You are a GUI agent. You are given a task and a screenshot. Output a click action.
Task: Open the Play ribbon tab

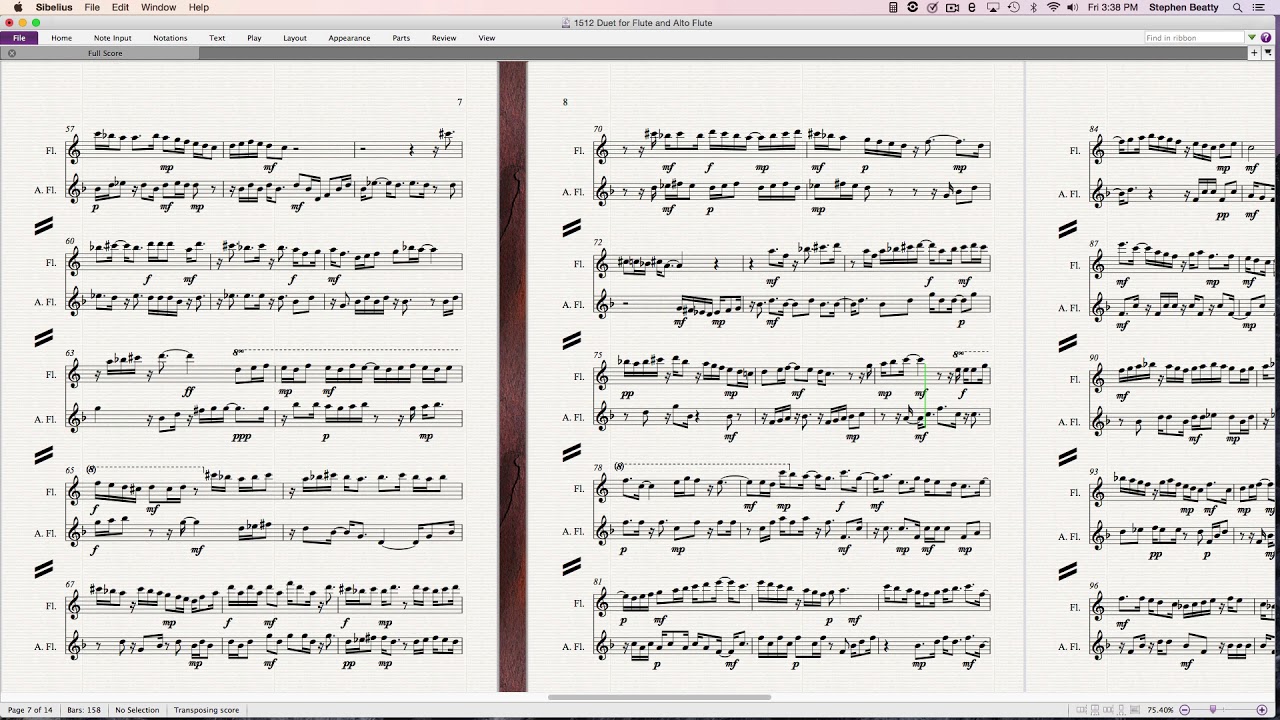[x=254, y=38]
